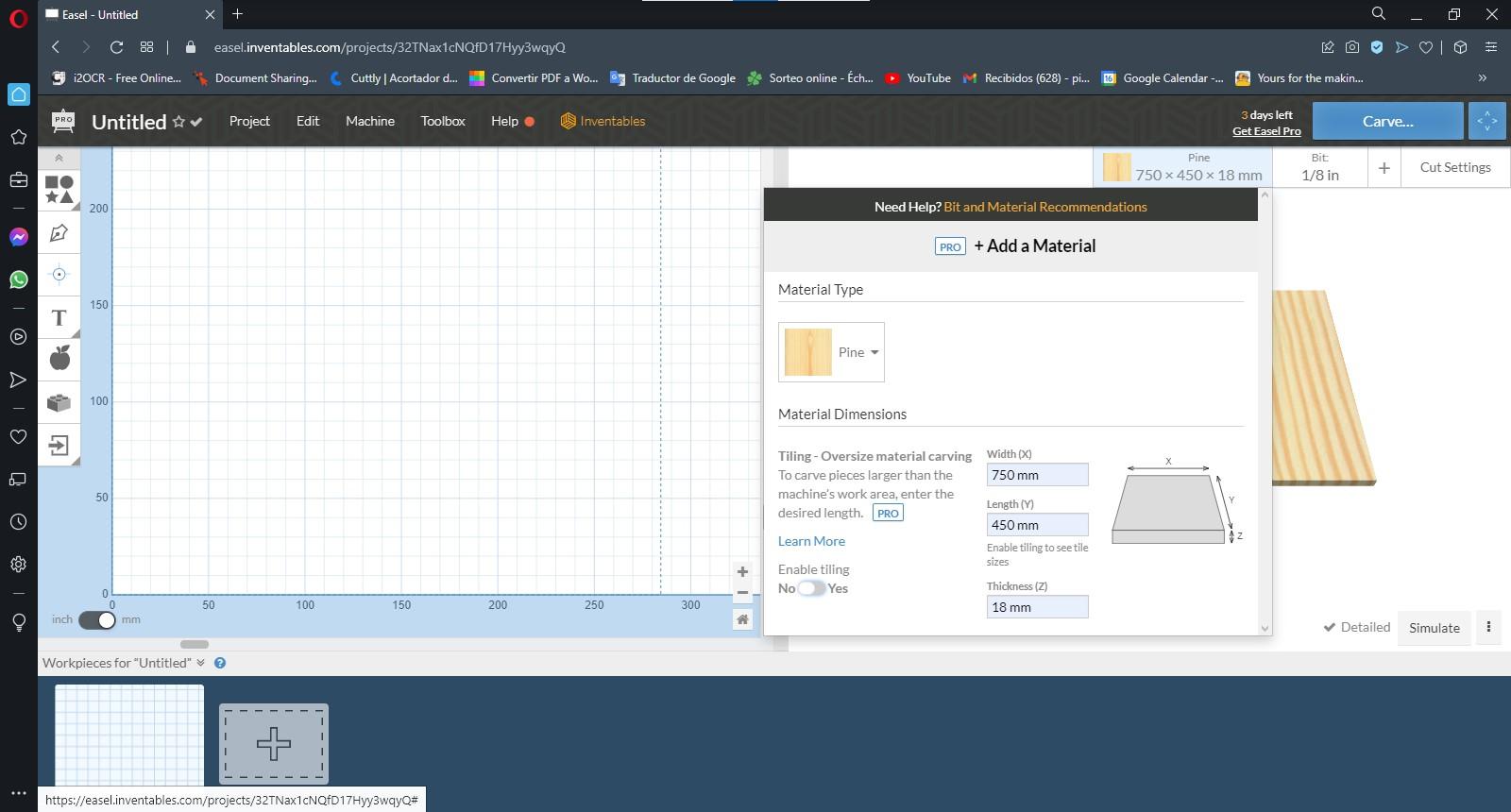
Task: Open the Edit menu
Action: (x=308, y=121)
